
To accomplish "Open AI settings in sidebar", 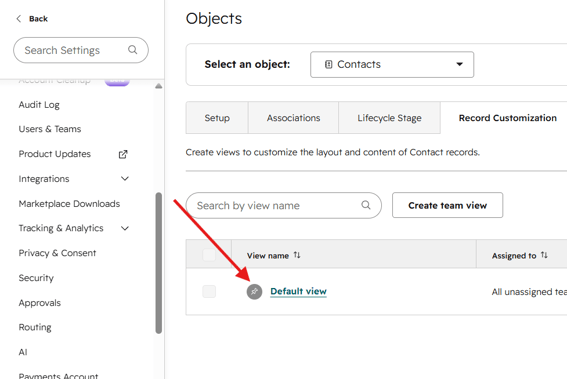I will pos(23,352).
